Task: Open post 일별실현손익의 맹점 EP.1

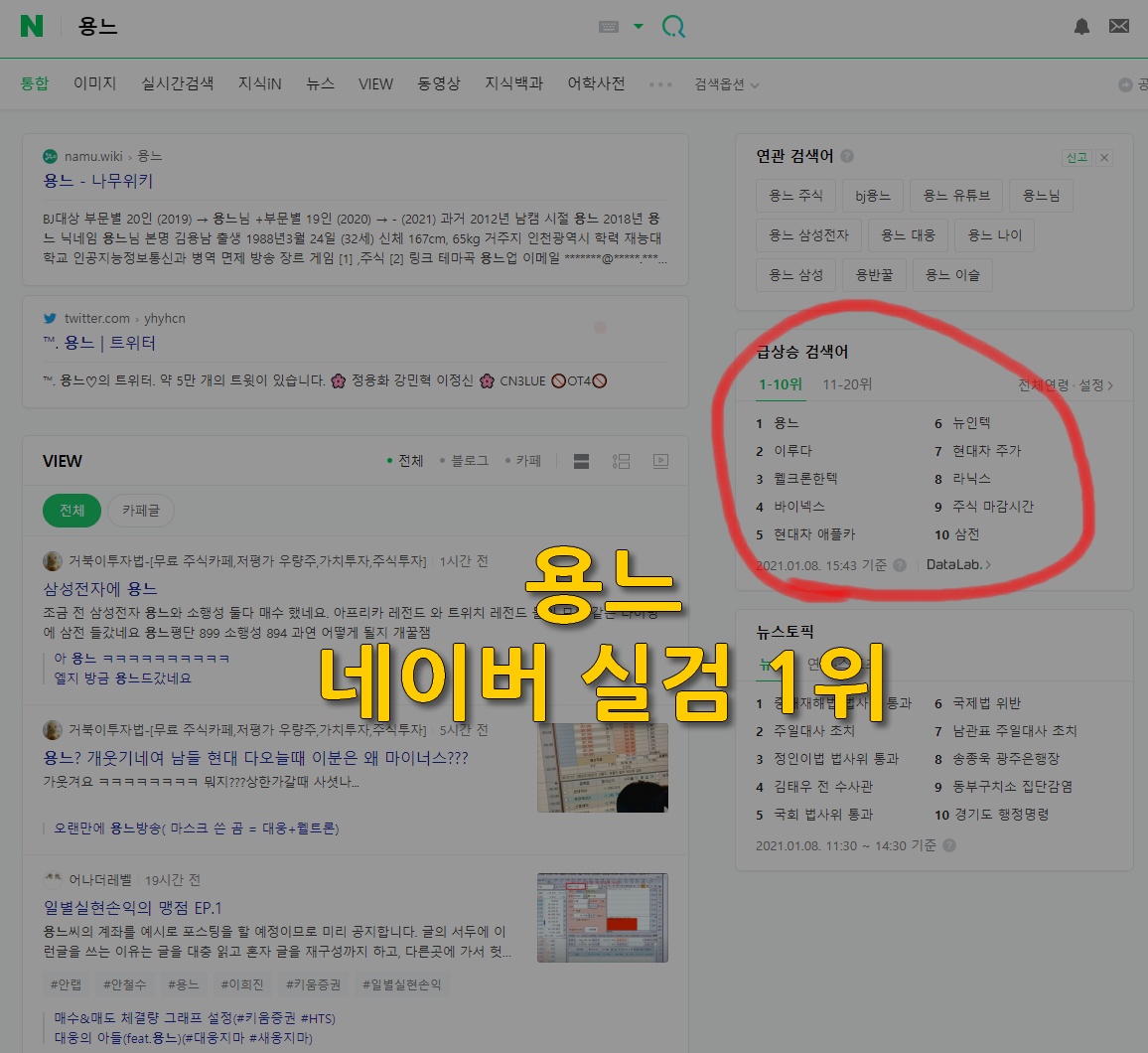Action: 132,908
